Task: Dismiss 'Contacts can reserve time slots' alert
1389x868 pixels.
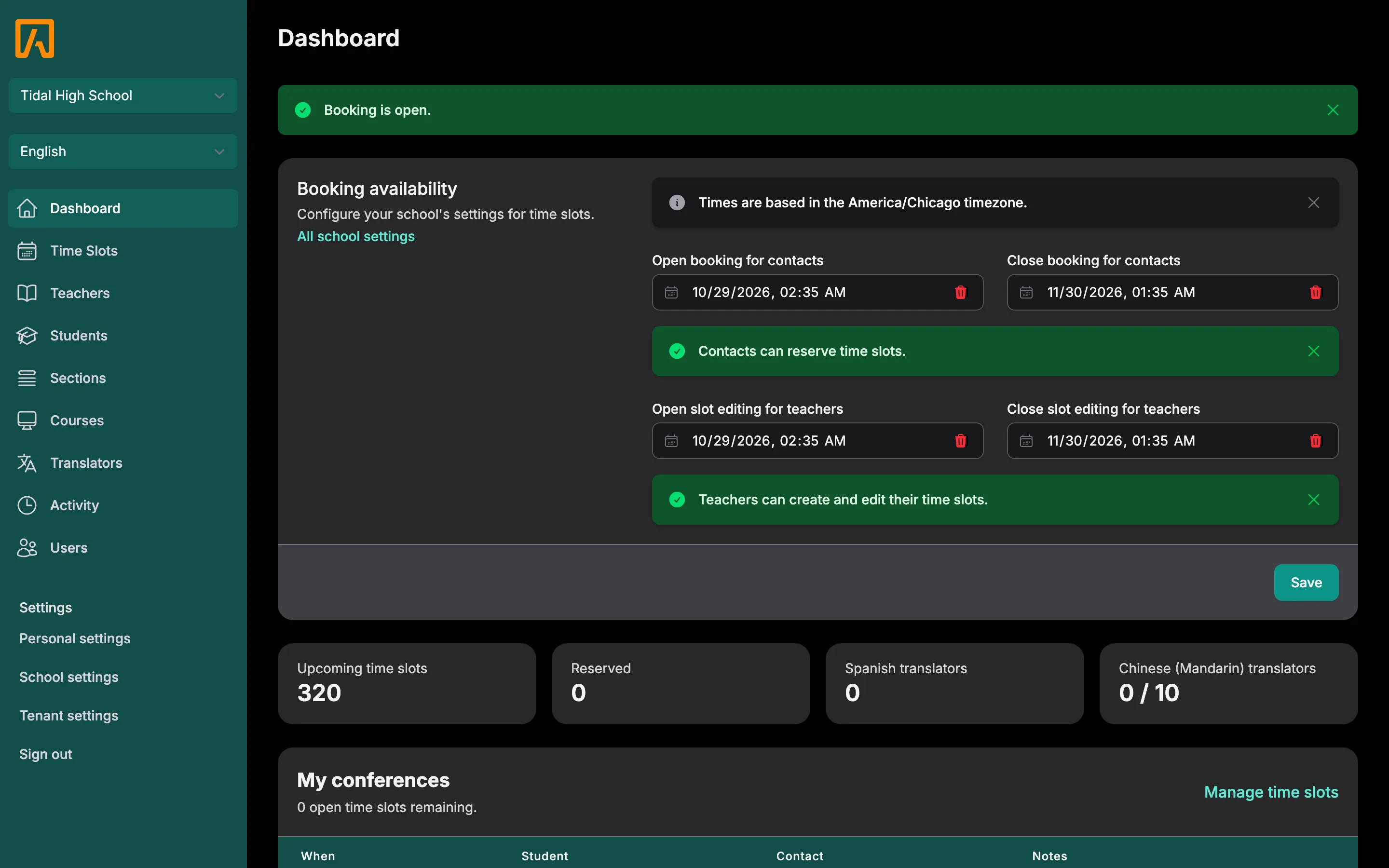Action: coord(1313,352)
